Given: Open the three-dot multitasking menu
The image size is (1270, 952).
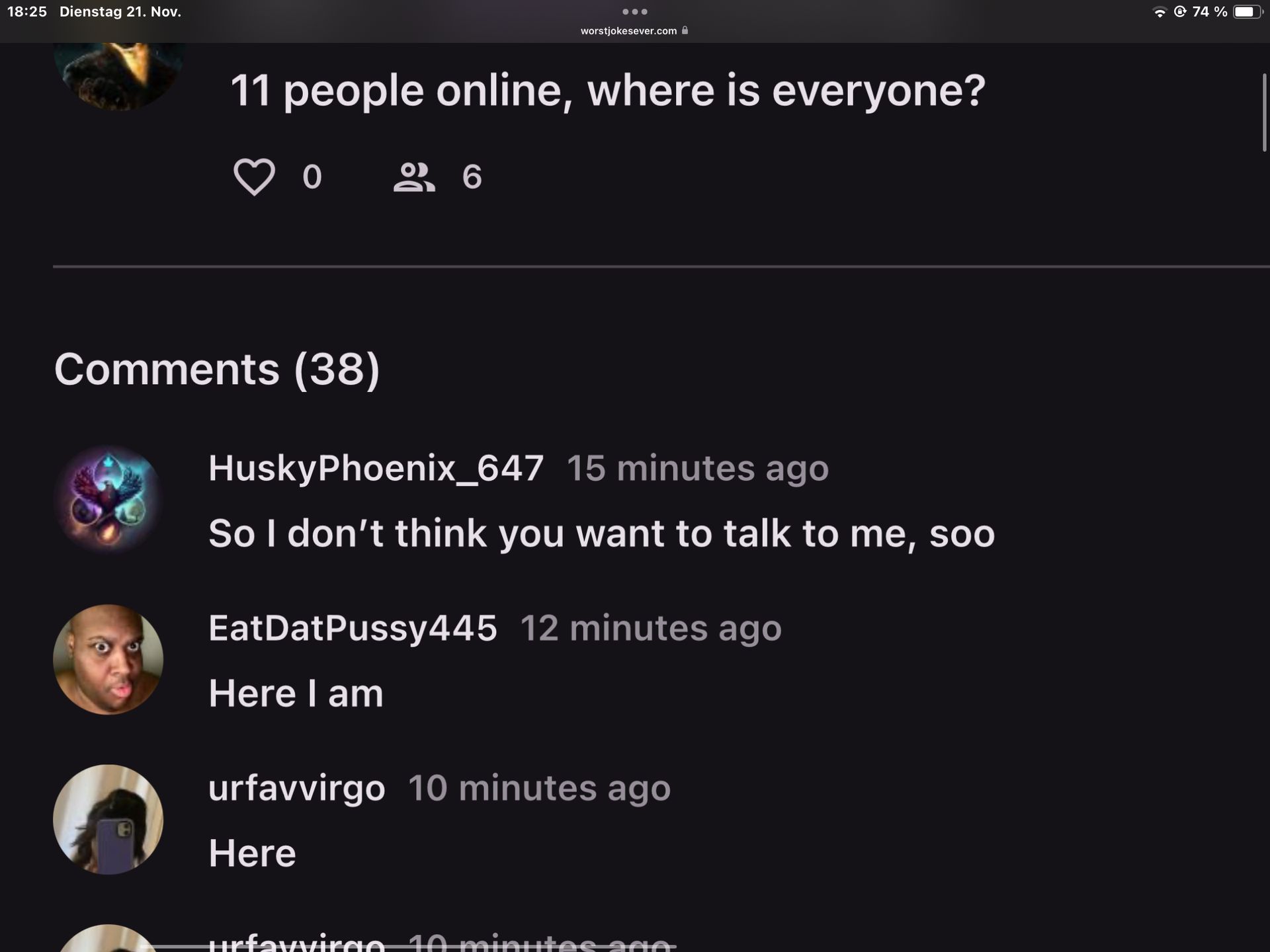Looking at the screenshot, I should click(x=635, y=12).
